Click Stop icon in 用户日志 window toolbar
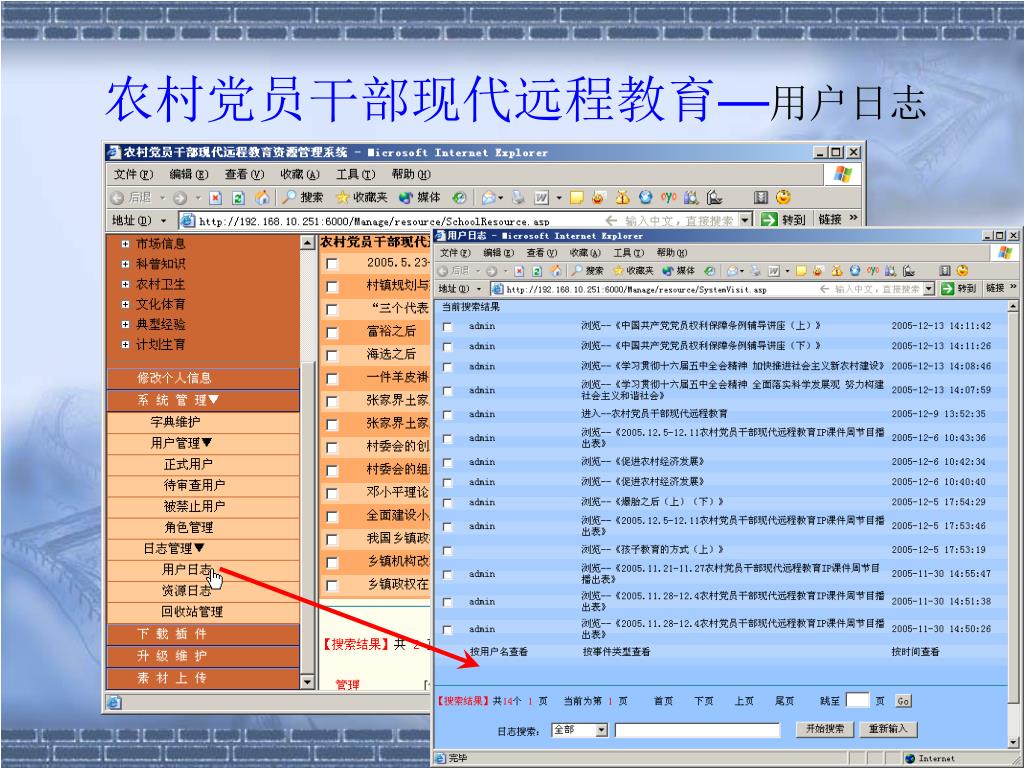The image size is (1024, 768). coord(519,271)
